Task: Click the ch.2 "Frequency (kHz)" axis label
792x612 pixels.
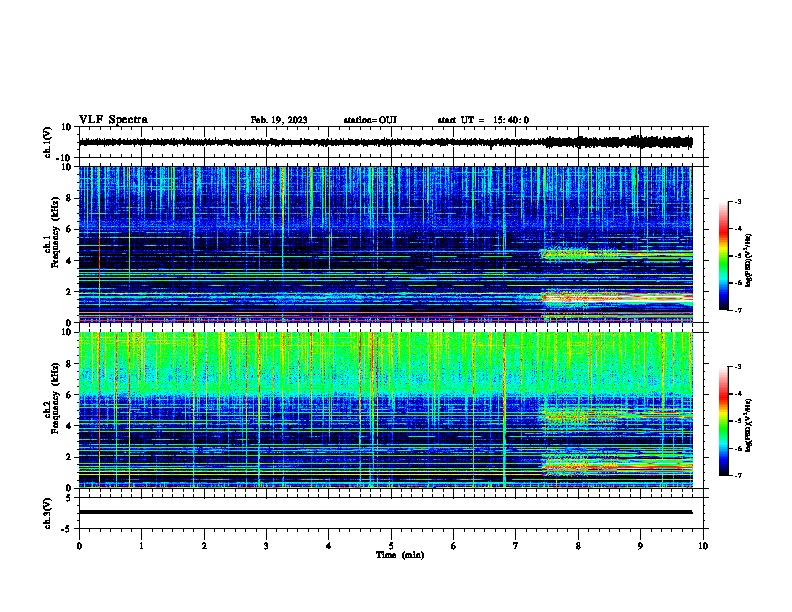Action: (x=56, y=398)
